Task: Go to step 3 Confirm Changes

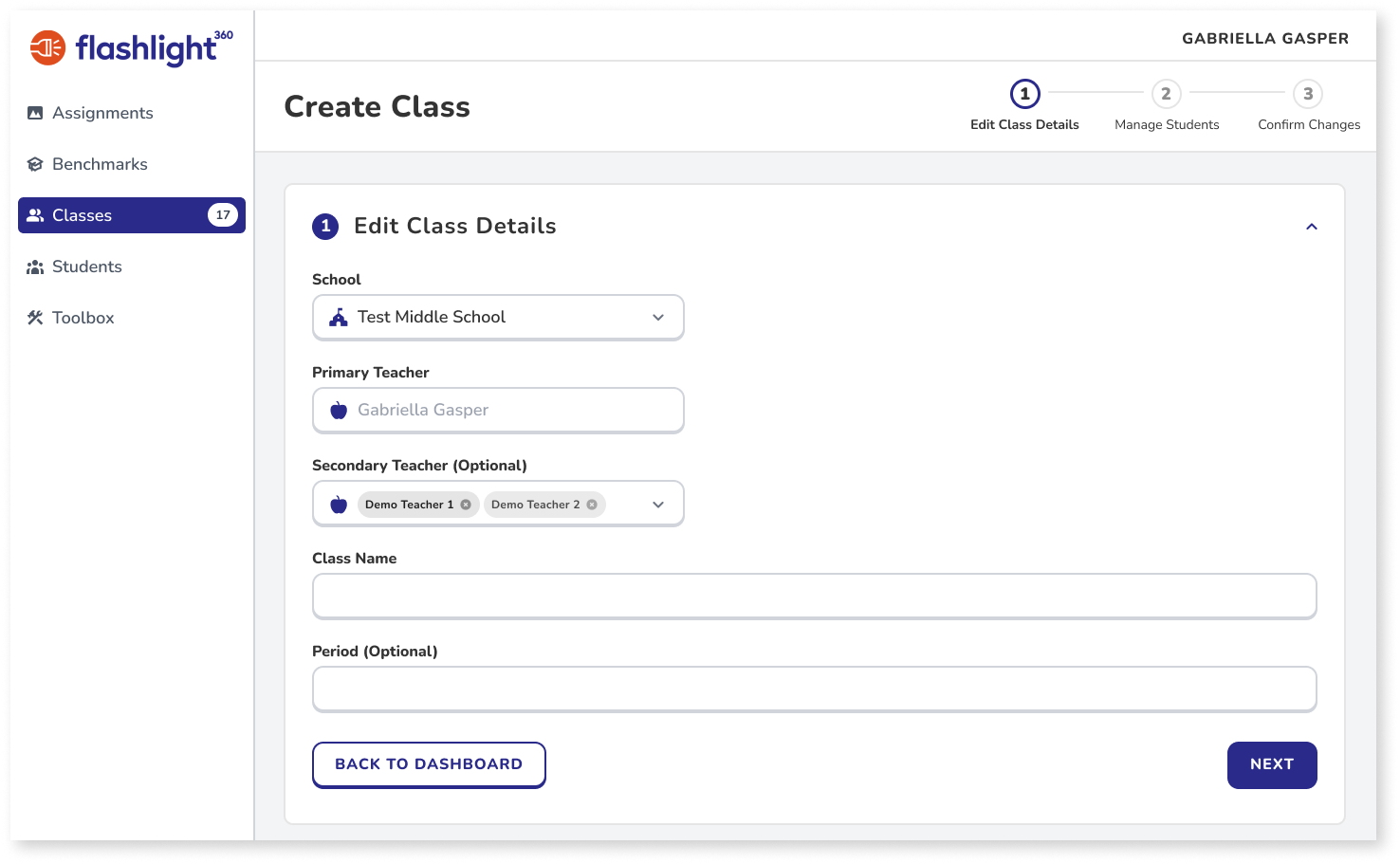Action: [x=1309, y=105]
